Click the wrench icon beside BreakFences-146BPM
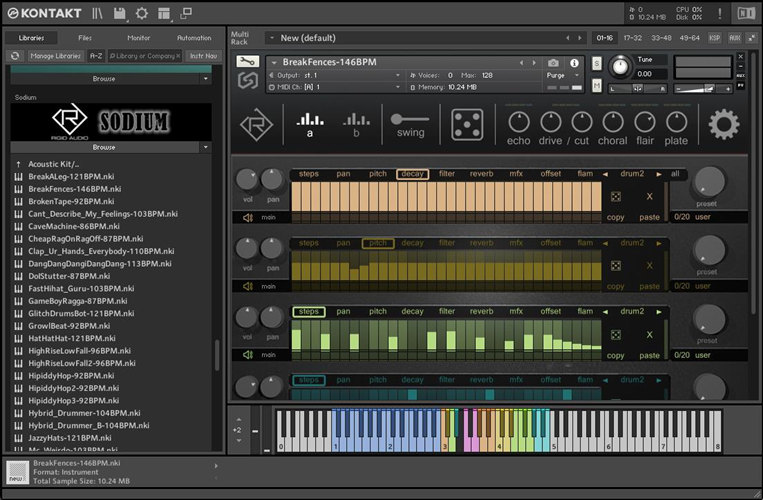Viewport: 763px width, 500px height. [x=246, y=62]
